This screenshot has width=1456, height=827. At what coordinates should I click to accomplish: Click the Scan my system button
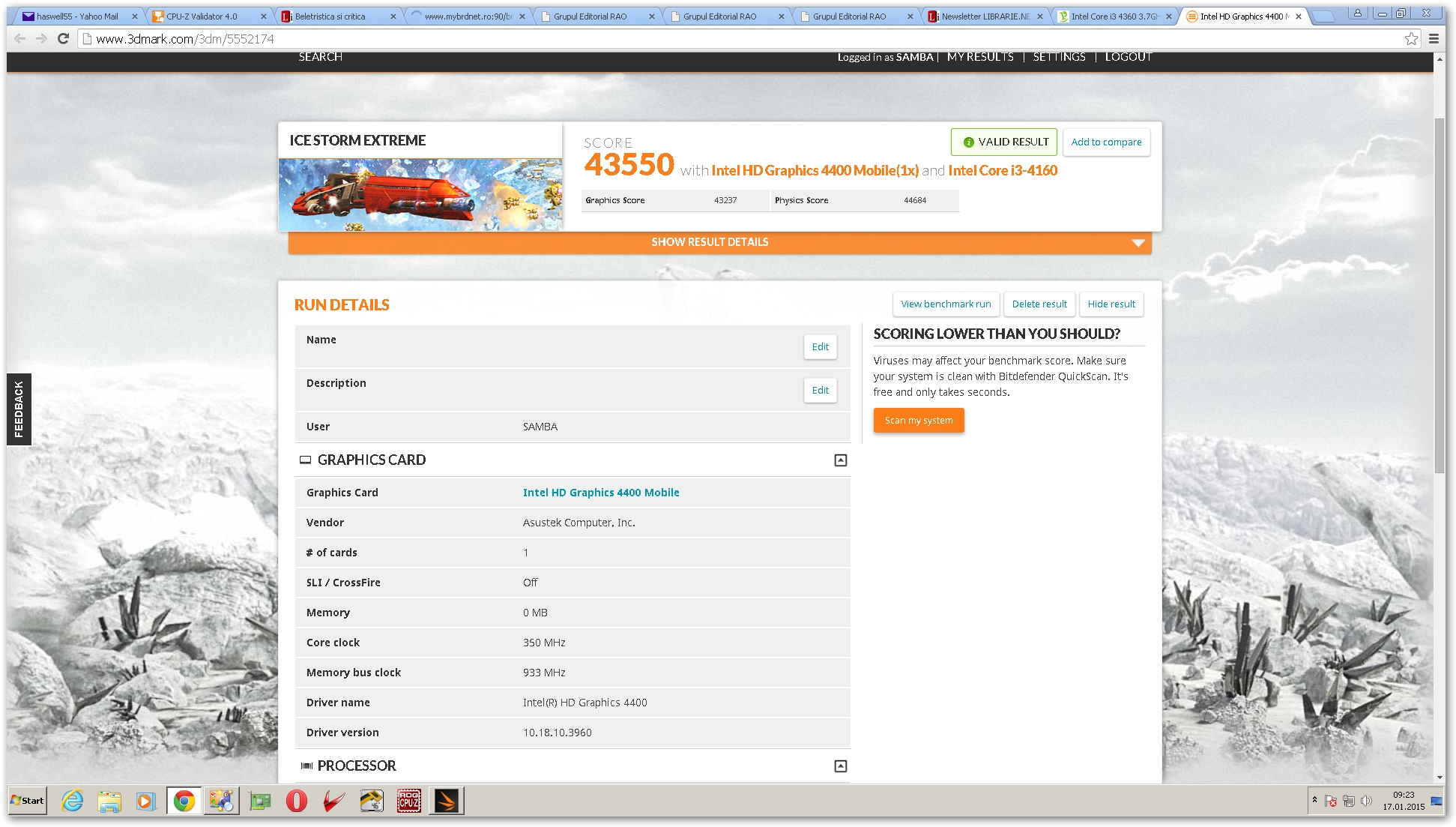click(x=919, y=421)
